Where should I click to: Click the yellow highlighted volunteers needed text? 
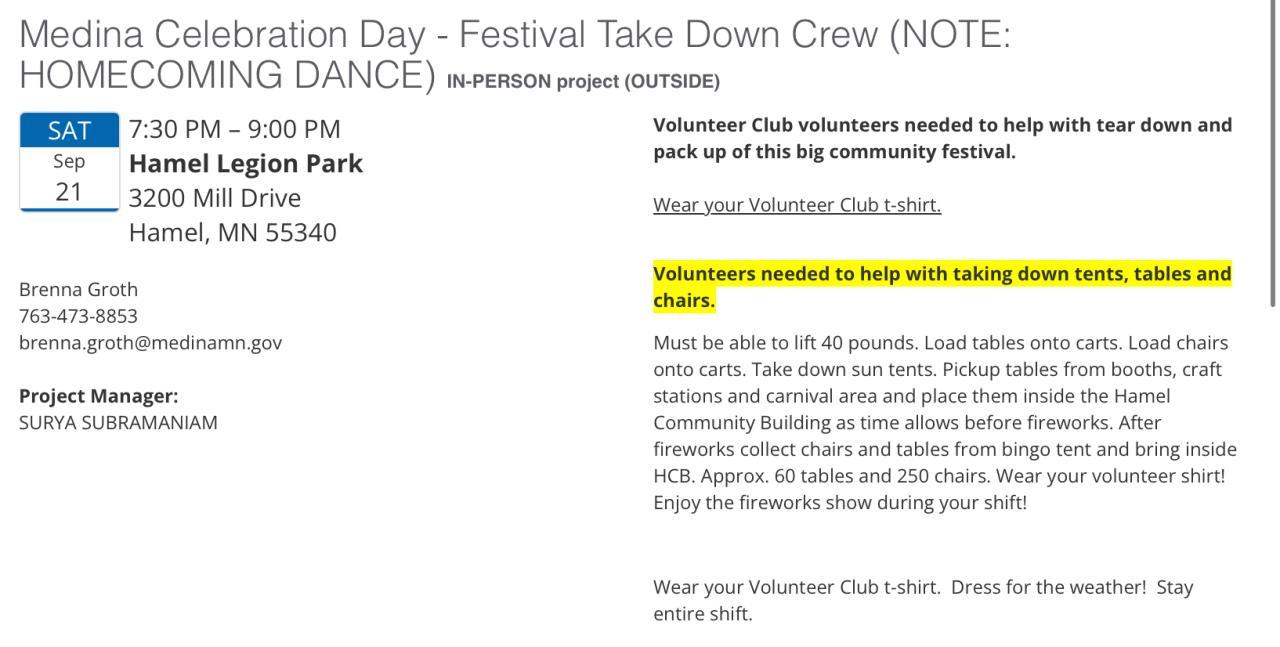[x=941, y=287]
